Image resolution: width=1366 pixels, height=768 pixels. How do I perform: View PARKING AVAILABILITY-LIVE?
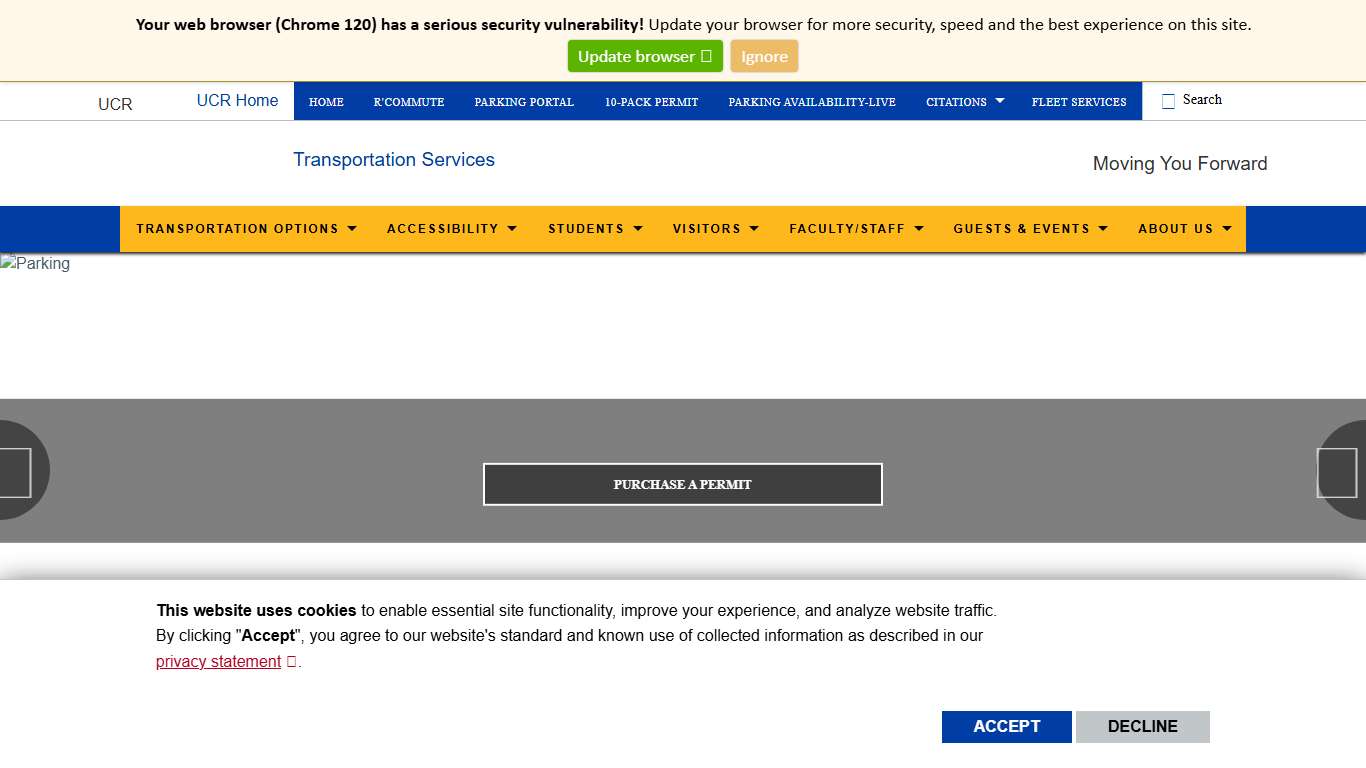point(812,101)
